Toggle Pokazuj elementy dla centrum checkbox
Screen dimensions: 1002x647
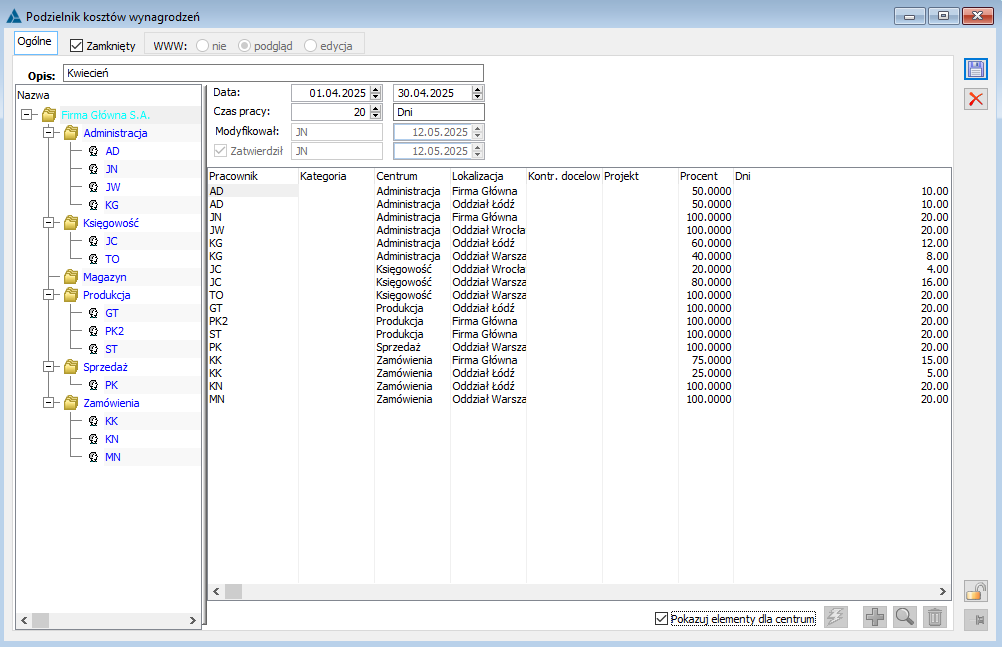click(661, 618)
